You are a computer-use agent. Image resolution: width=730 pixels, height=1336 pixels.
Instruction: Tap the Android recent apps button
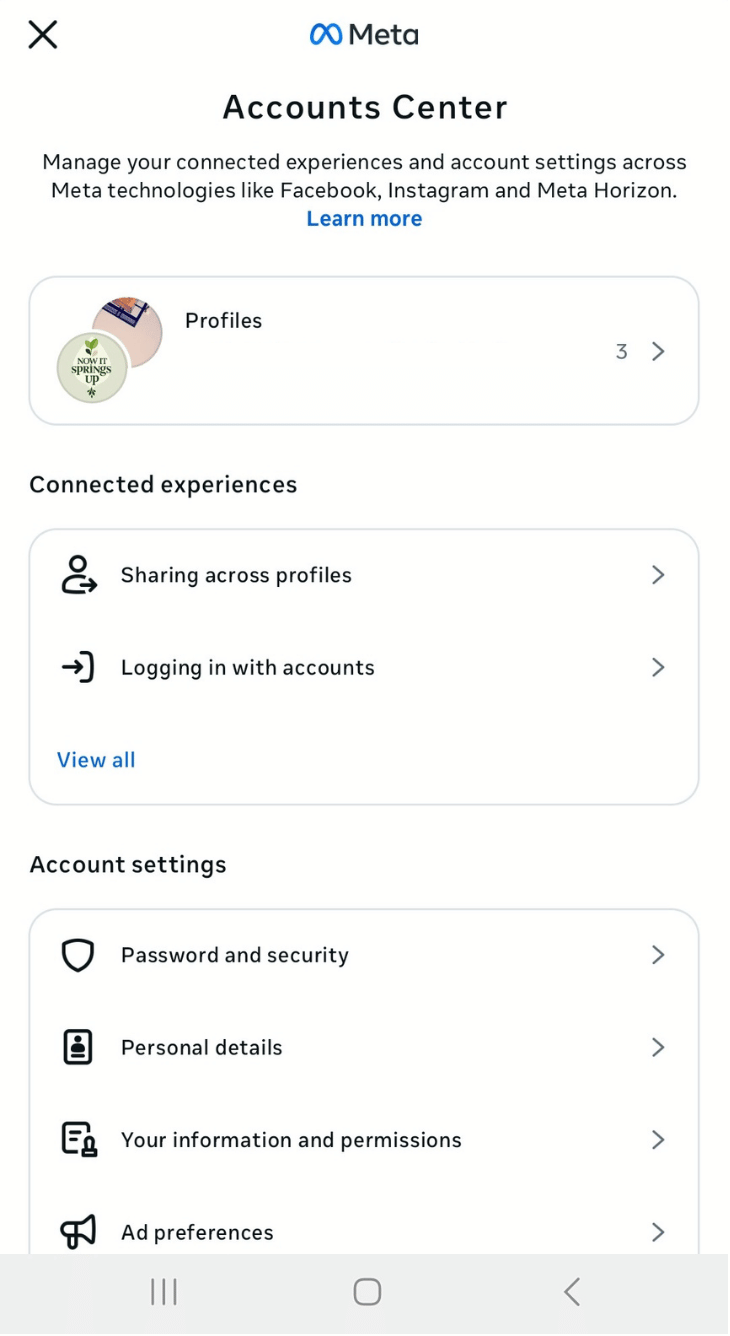point(163,1292)
